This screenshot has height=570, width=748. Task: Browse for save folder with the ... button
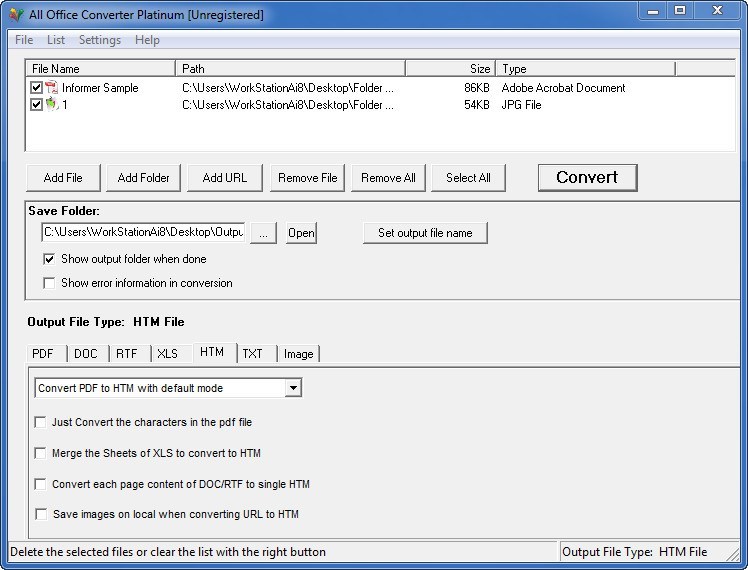click(263, 233)
